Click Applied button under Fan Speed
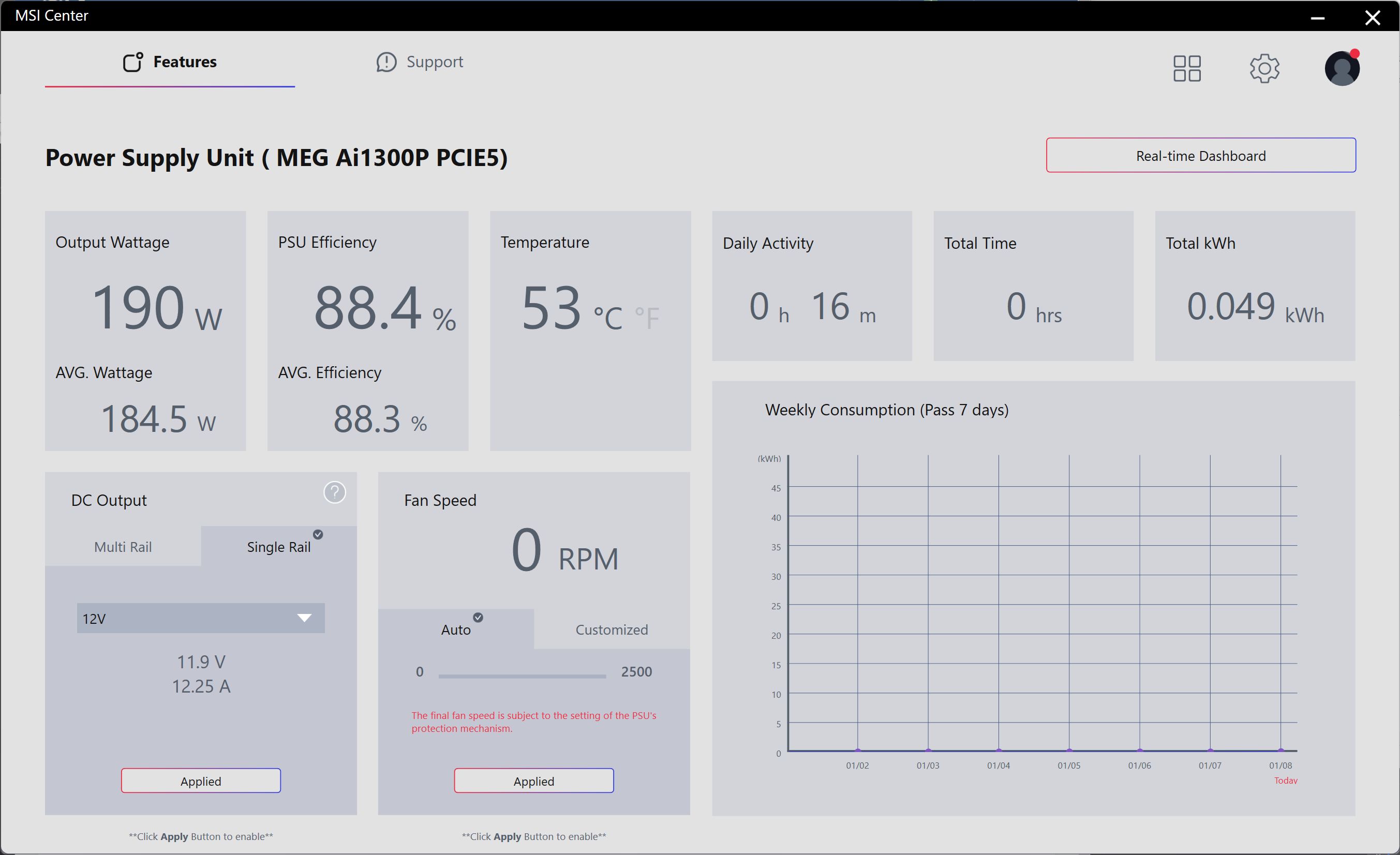 click(533, 781)
